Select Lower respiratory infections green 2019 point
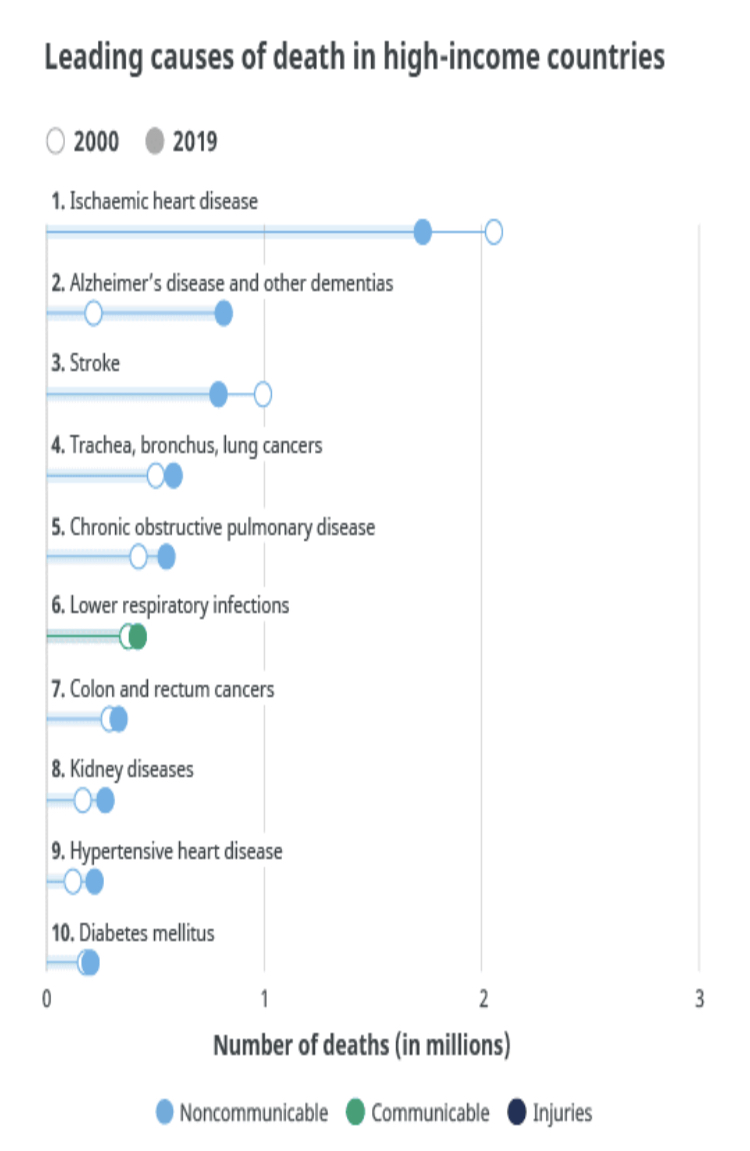The image size is (750, 1151). pyautogui.click(x=137, y=637)
